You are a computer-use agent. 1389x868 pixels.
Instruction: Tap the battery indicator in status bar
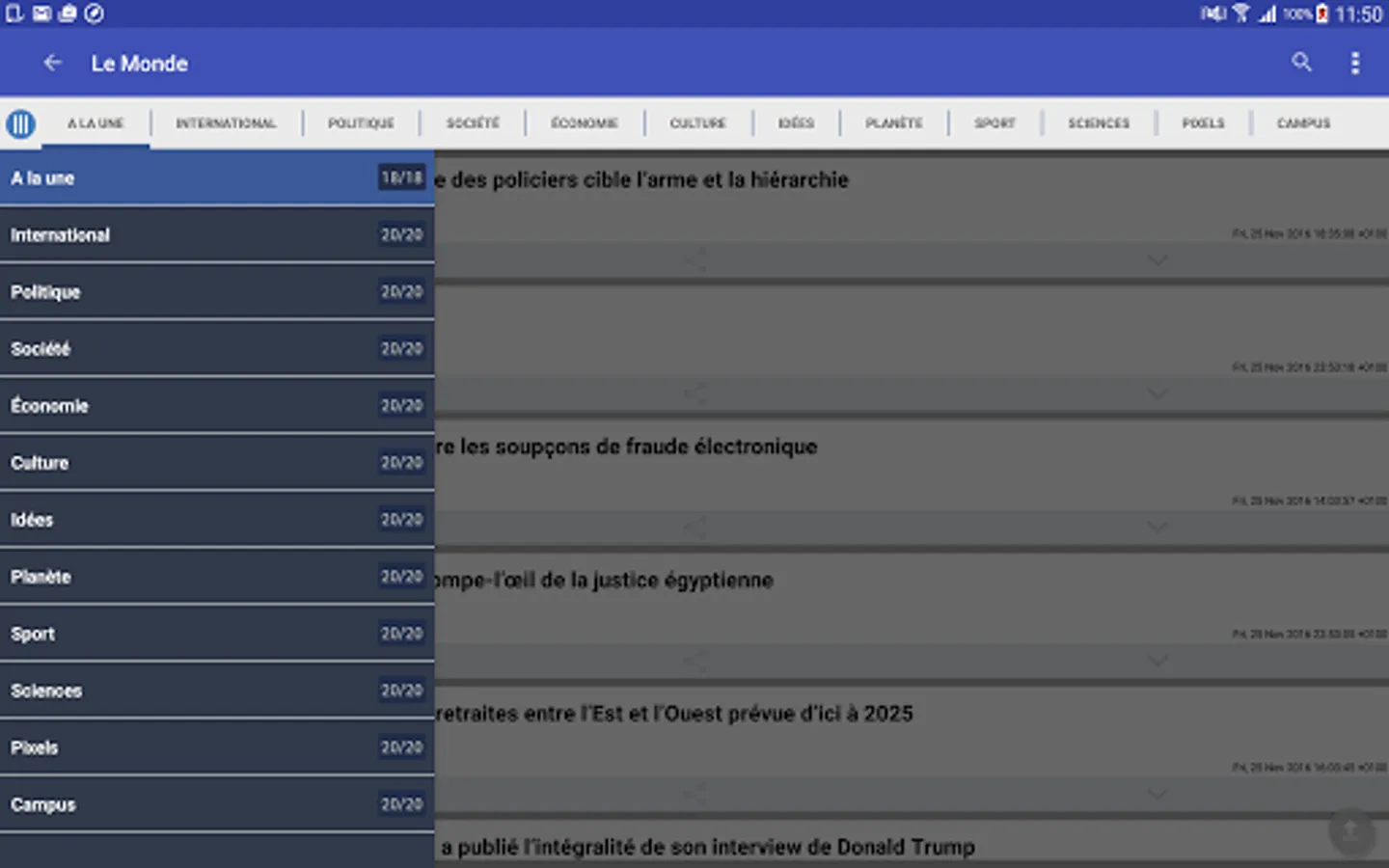(x=1322, y=14)
